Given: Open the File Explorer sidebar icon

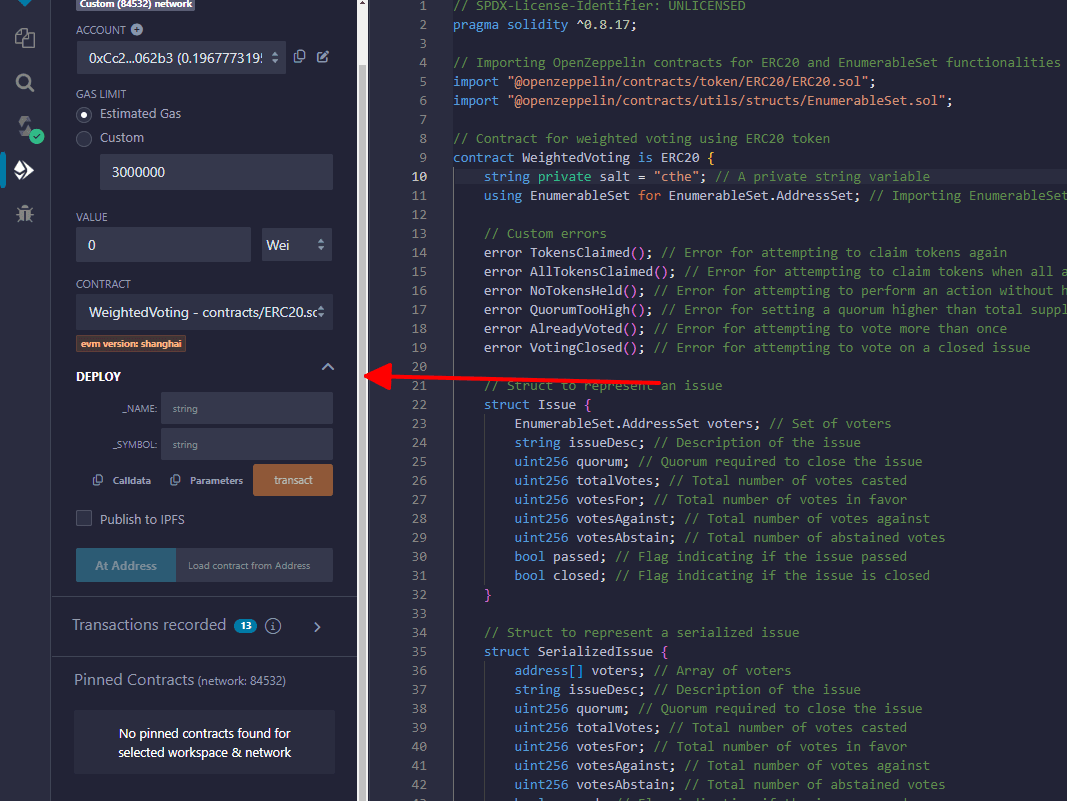Looking at the screenshot, I should coord(25,38).
